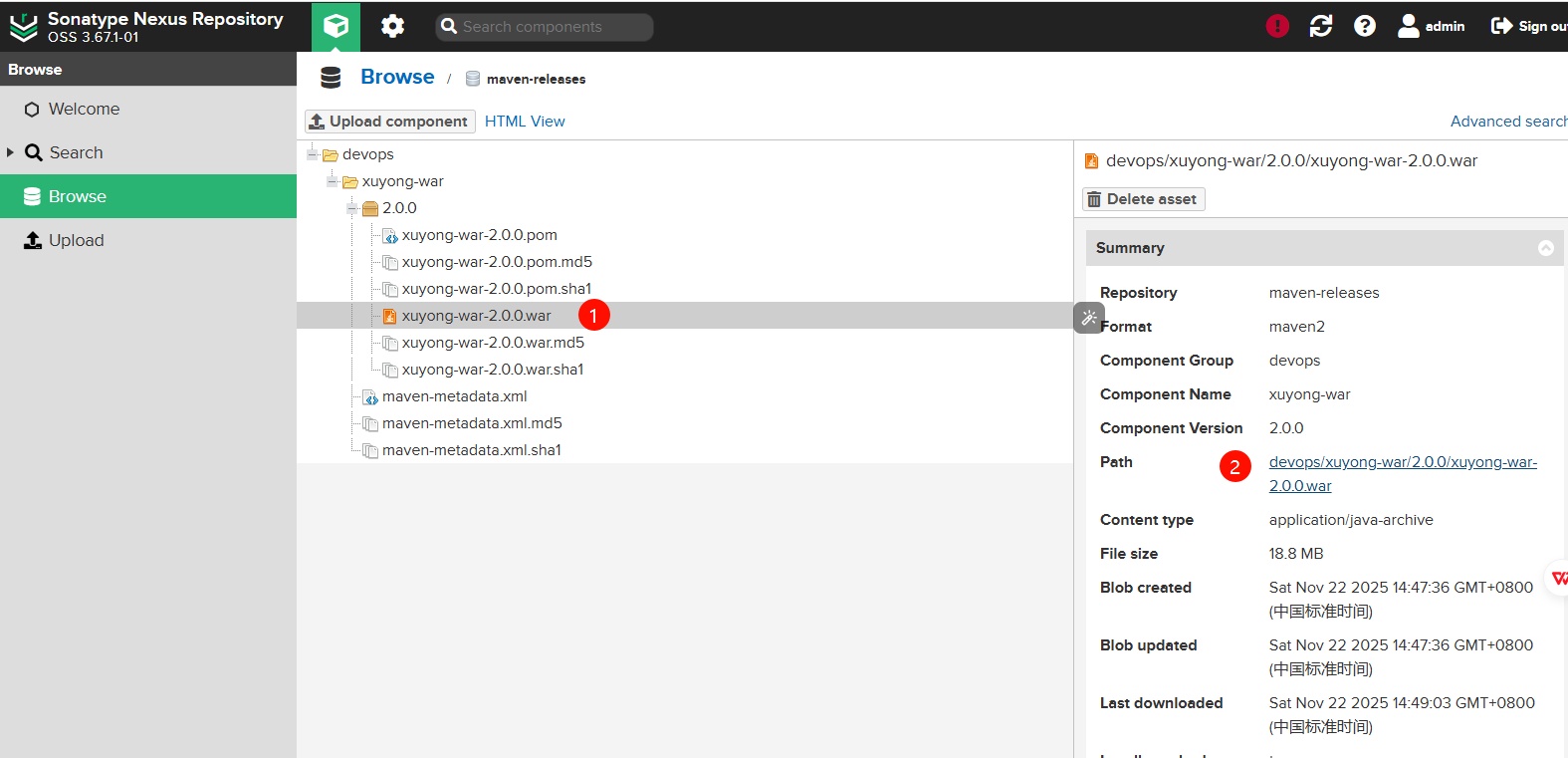Select xuyong-war-2.0.0.pom file in tree
The width and height of the screenshot is (1568, 758).
coord(479,235)
